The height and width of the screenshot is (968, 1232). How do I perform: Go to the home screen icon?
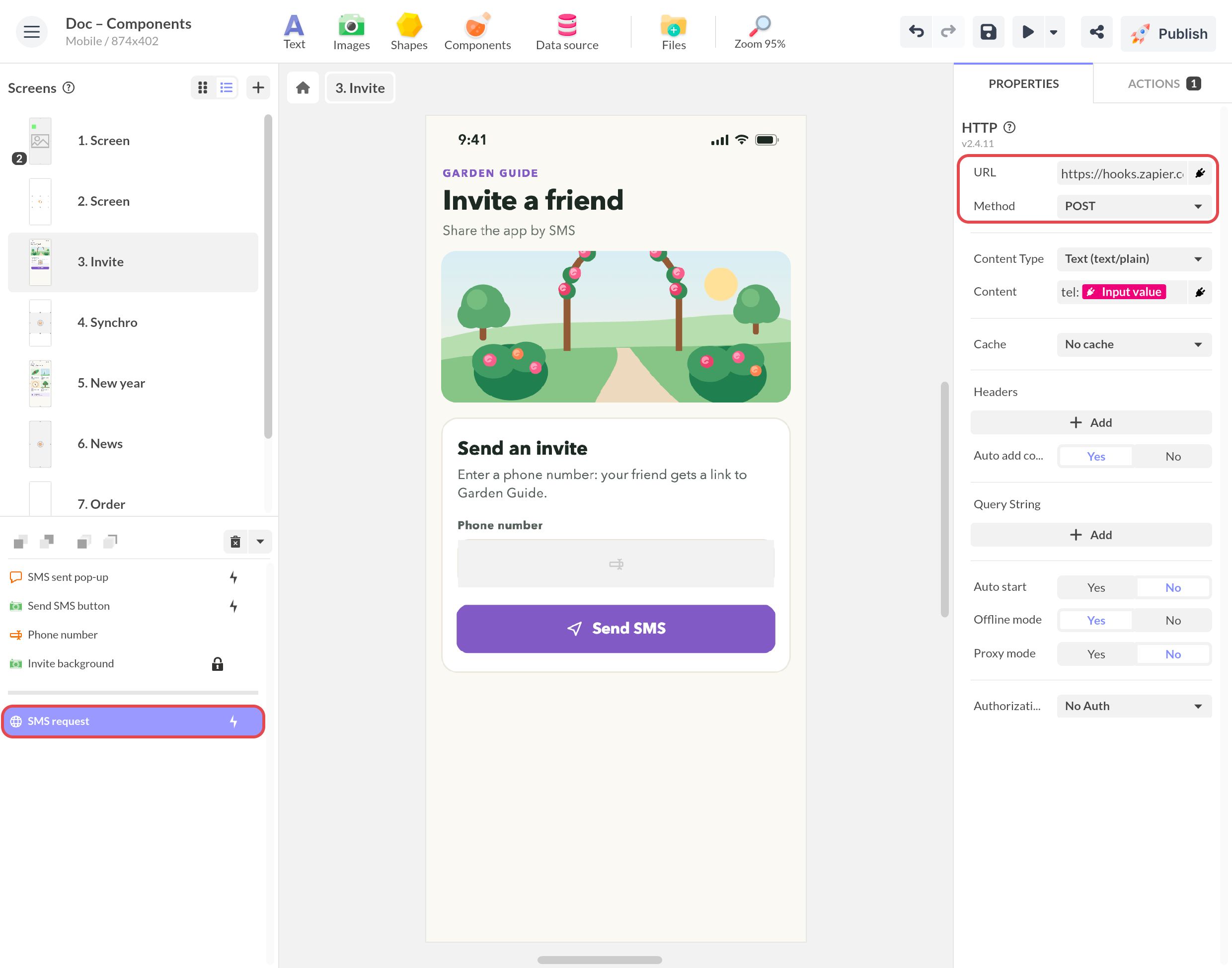(303, 88)
